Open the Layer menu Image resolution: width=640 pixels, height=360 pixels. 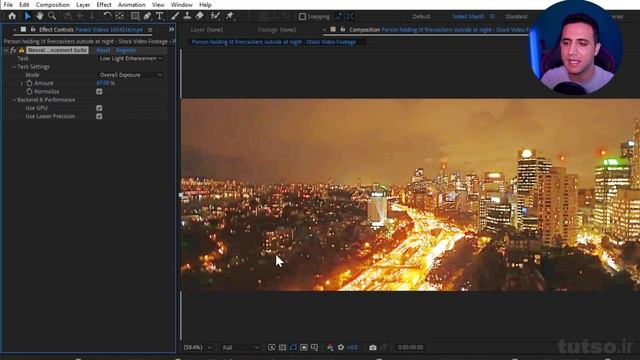point(83,5)
